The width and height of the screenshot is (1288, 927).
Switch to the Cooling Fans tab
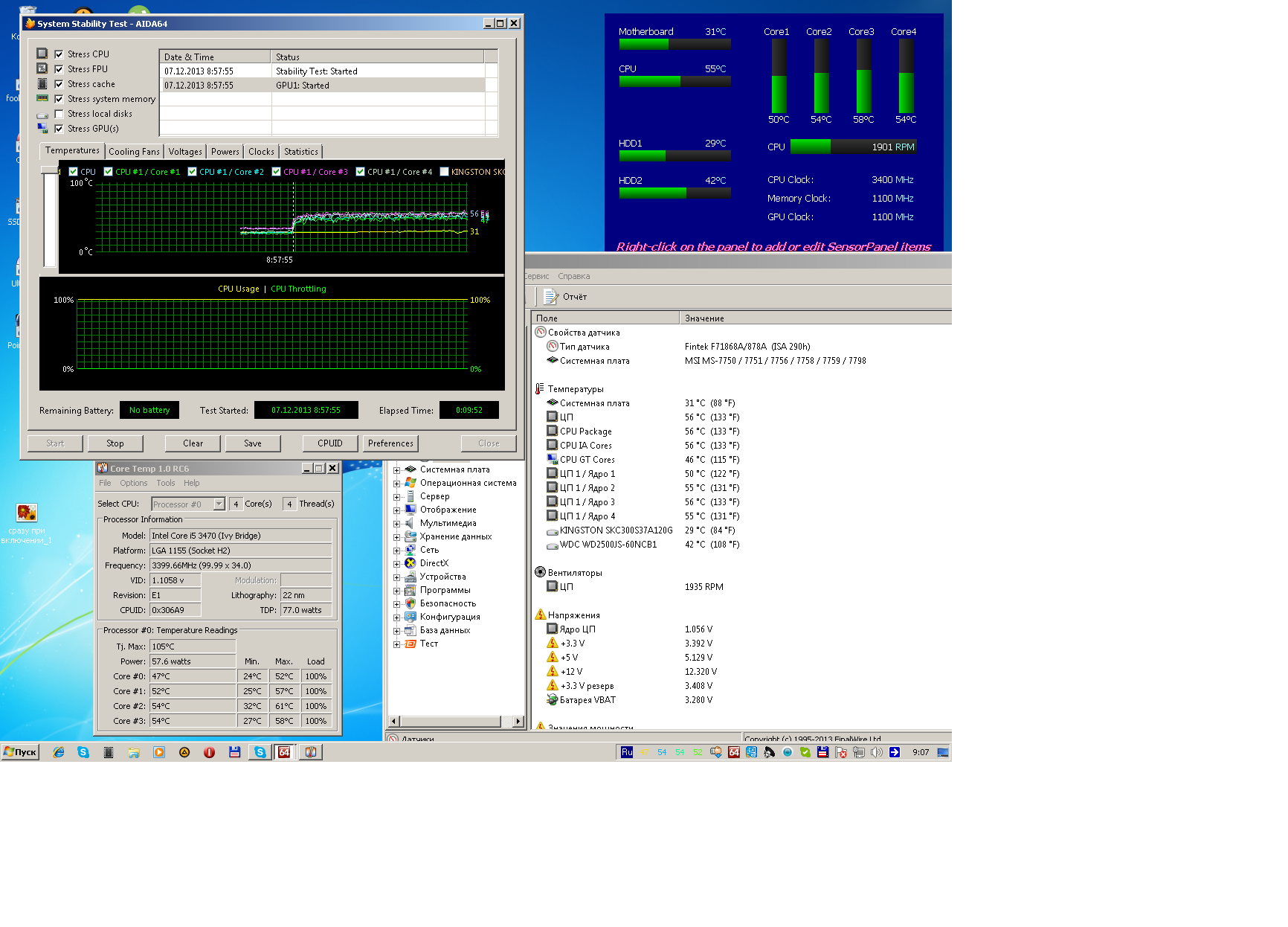tap(134, 152)
